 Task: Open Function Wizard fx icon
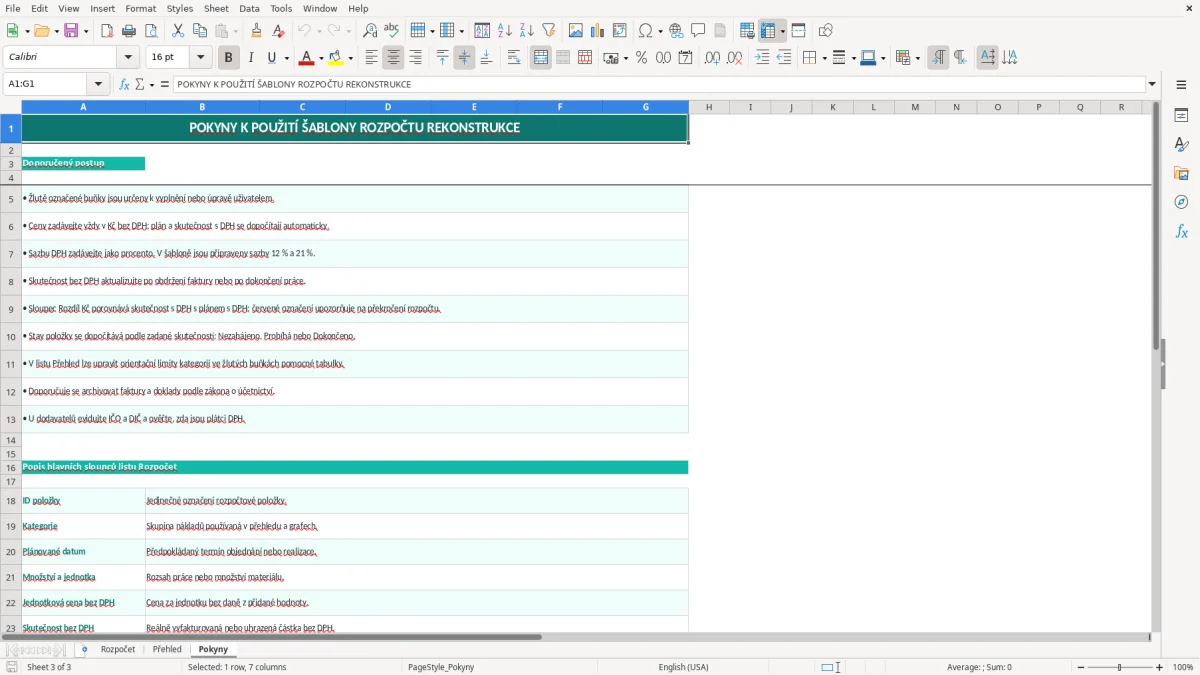[x=124, y=84]
